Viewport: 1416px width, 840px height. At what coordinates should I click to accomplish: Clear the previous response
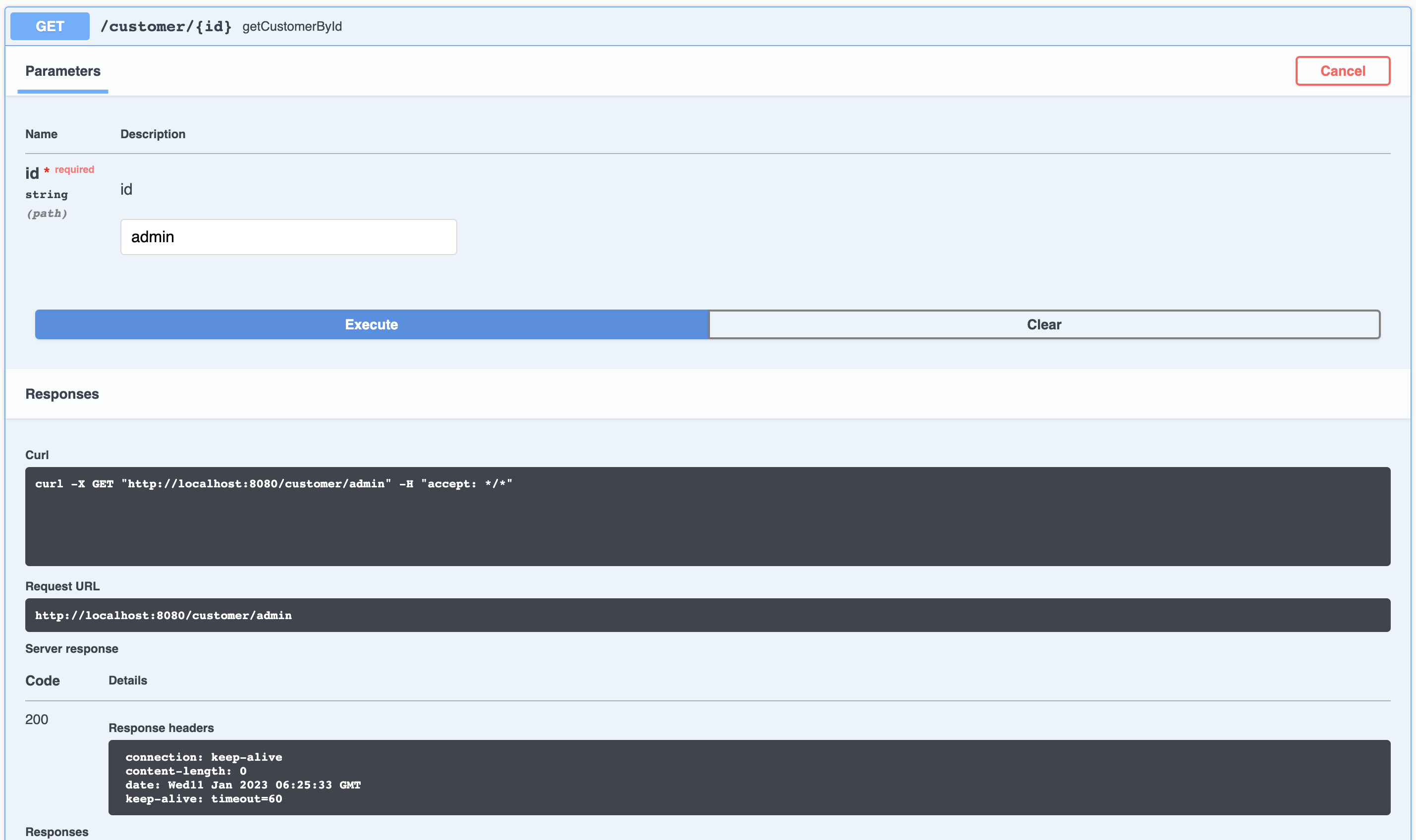1044,324
